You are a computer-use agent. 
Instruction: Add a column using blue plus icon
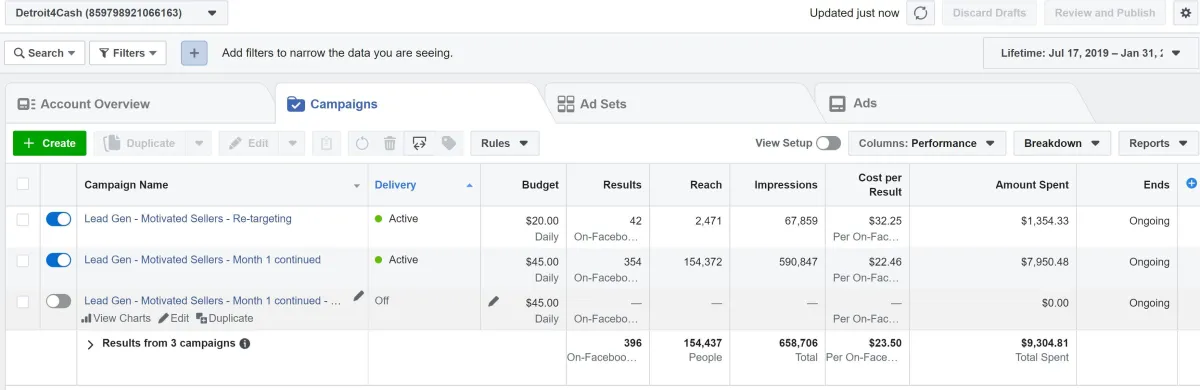pyautogui.click(x=1190, y=183)
